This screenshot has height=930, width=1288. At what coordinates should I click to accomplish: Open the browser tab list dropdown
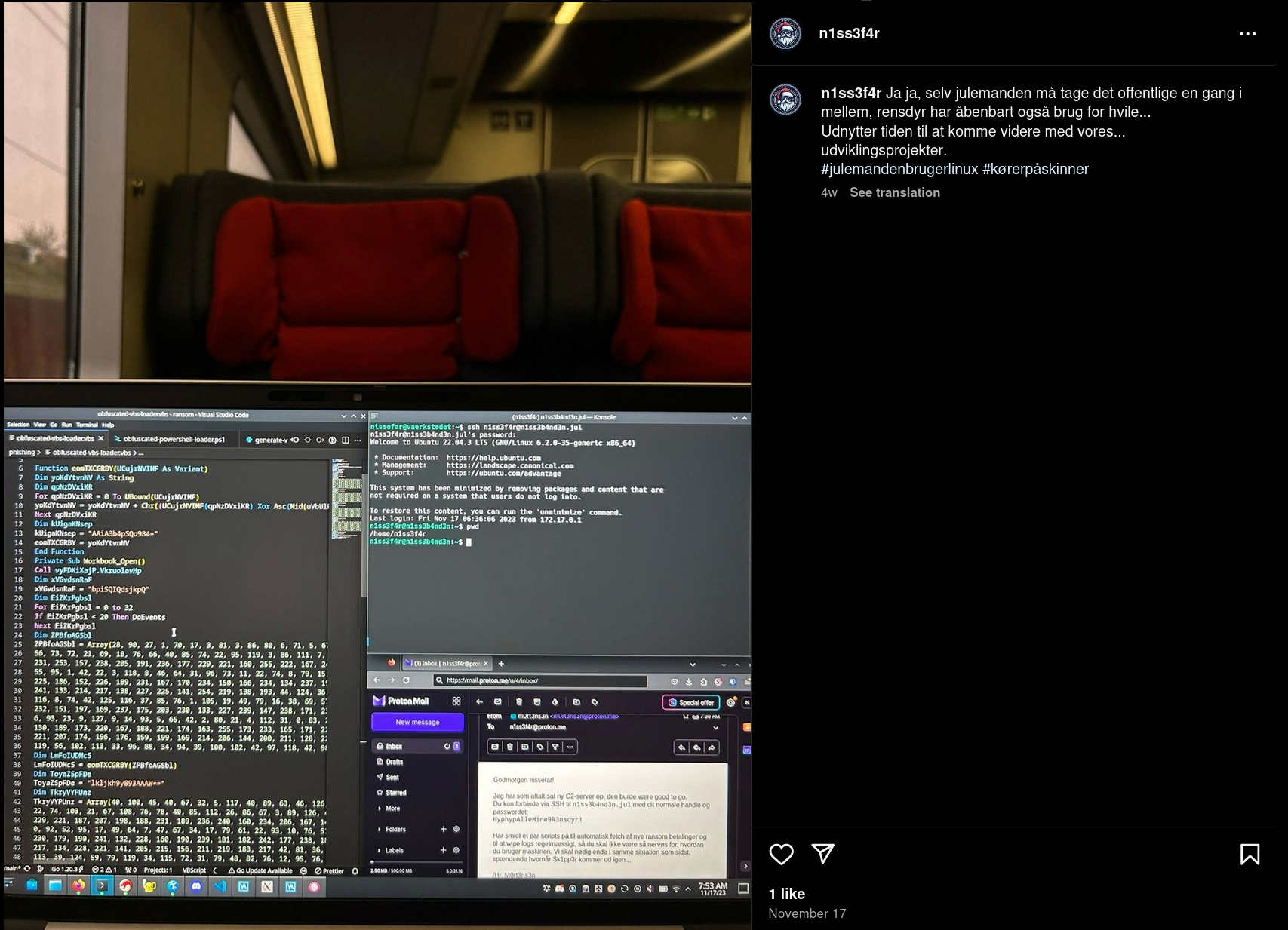[x=692, y=664]
